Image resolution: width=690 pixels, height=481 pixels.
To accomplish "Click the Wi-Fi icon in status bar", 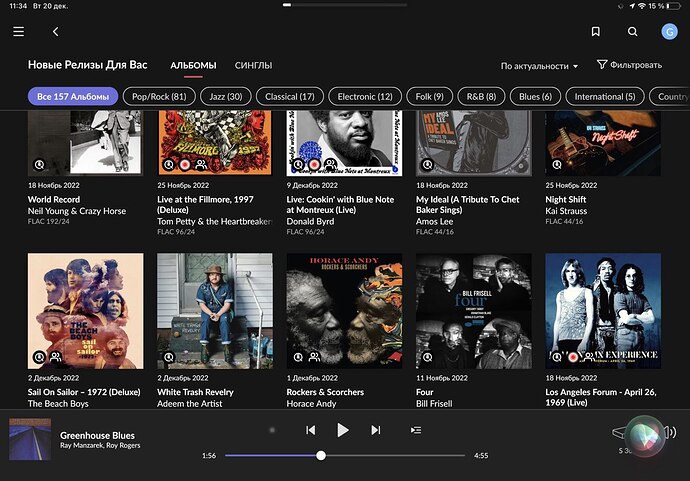I will [642, 6].
